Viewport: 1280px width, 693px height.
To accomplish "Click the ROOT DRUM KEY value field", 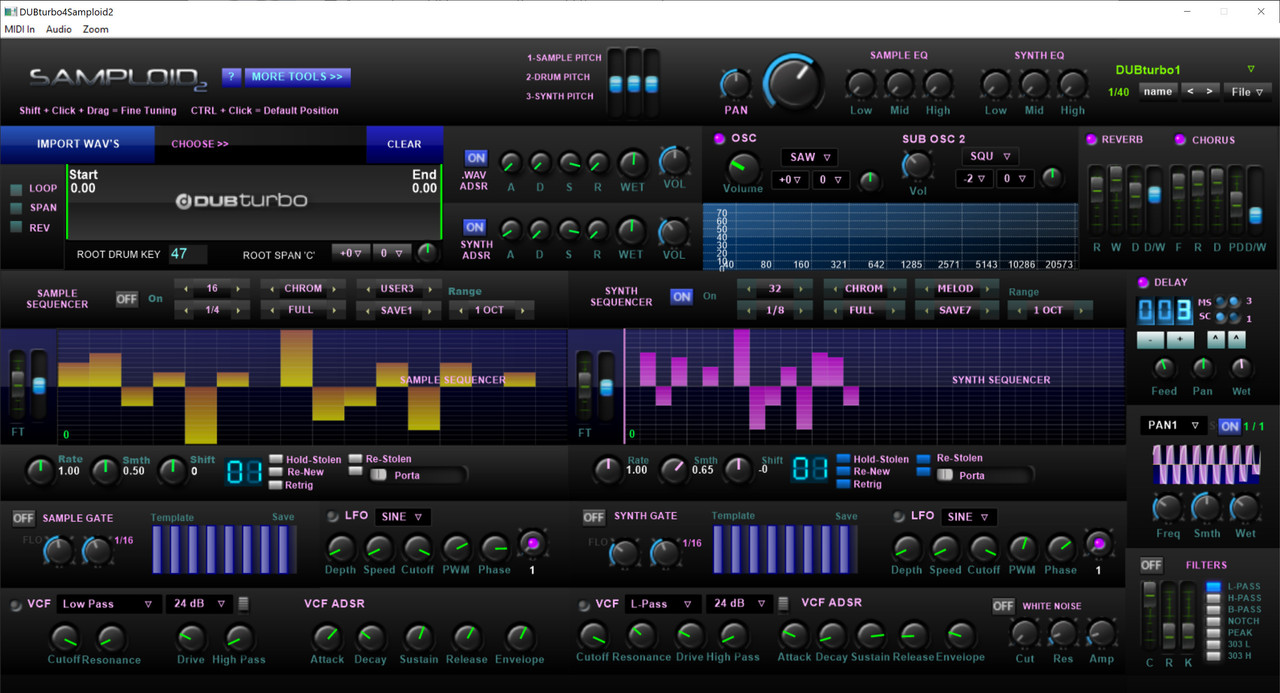I will pyautogui.click(x=187, y=254).
